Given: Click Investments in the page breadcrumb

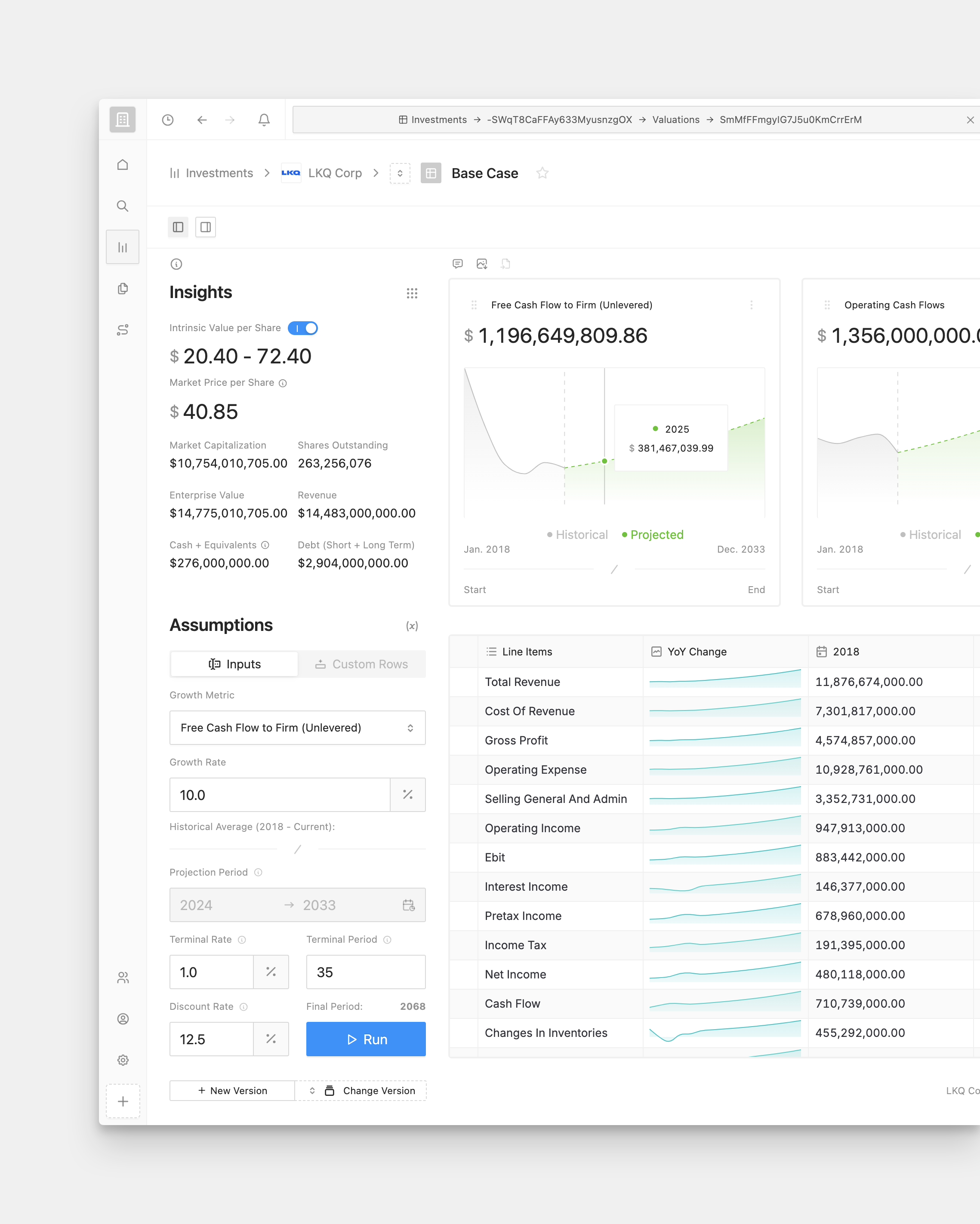Looking at the screenshot, I should 212,173.
